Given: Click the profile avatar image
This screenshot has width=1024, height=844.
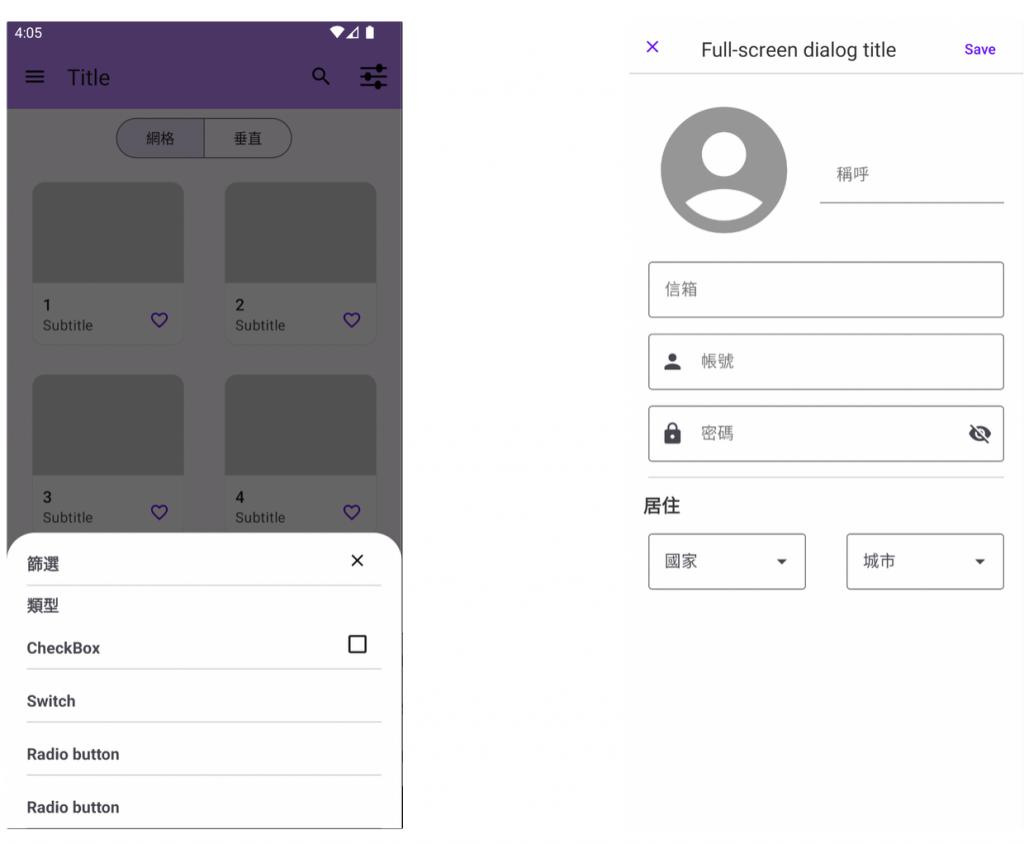Looking at the screenshot, I should click(724, 170).
